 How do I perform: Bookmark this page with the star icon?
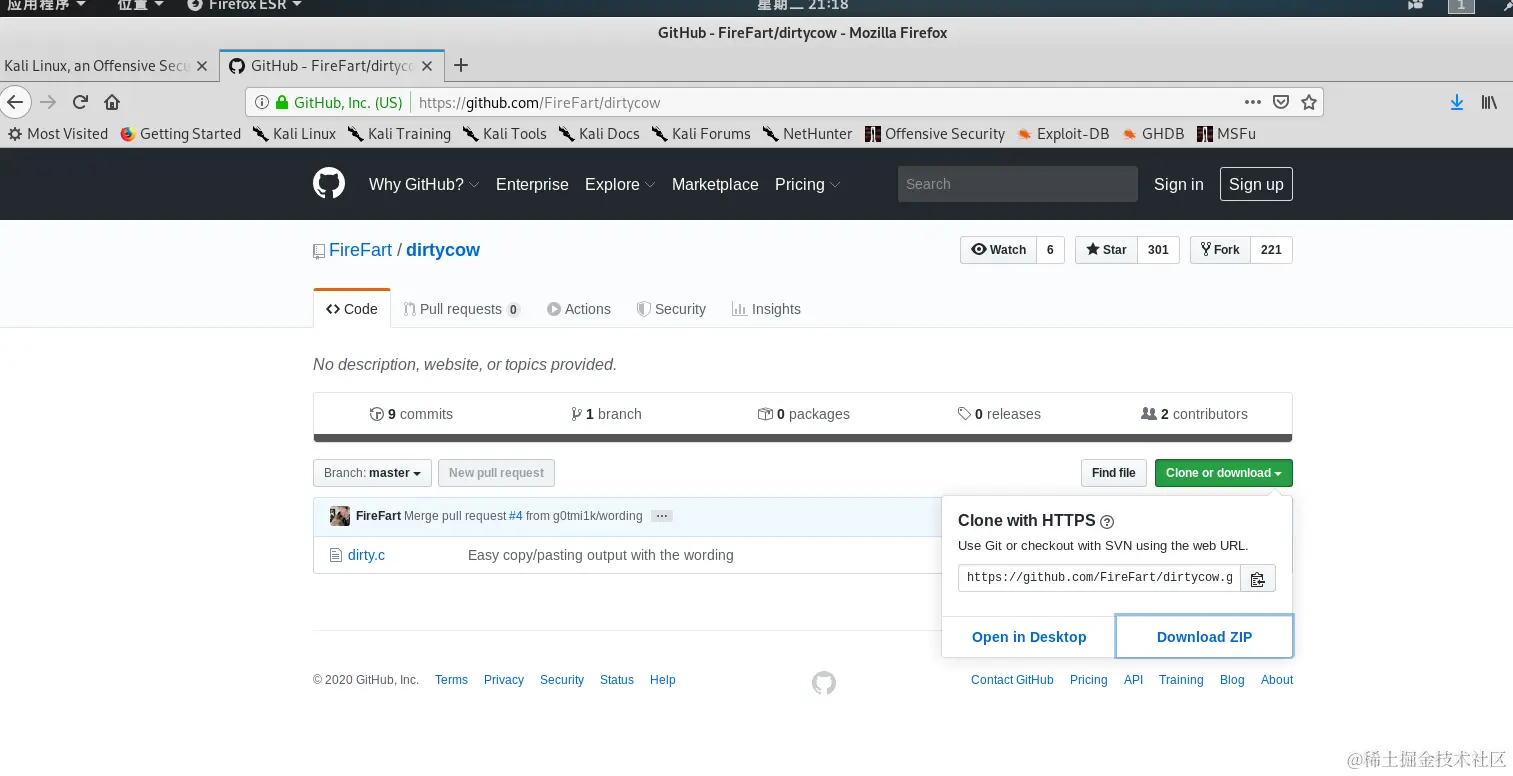(x=1308, y=102)
